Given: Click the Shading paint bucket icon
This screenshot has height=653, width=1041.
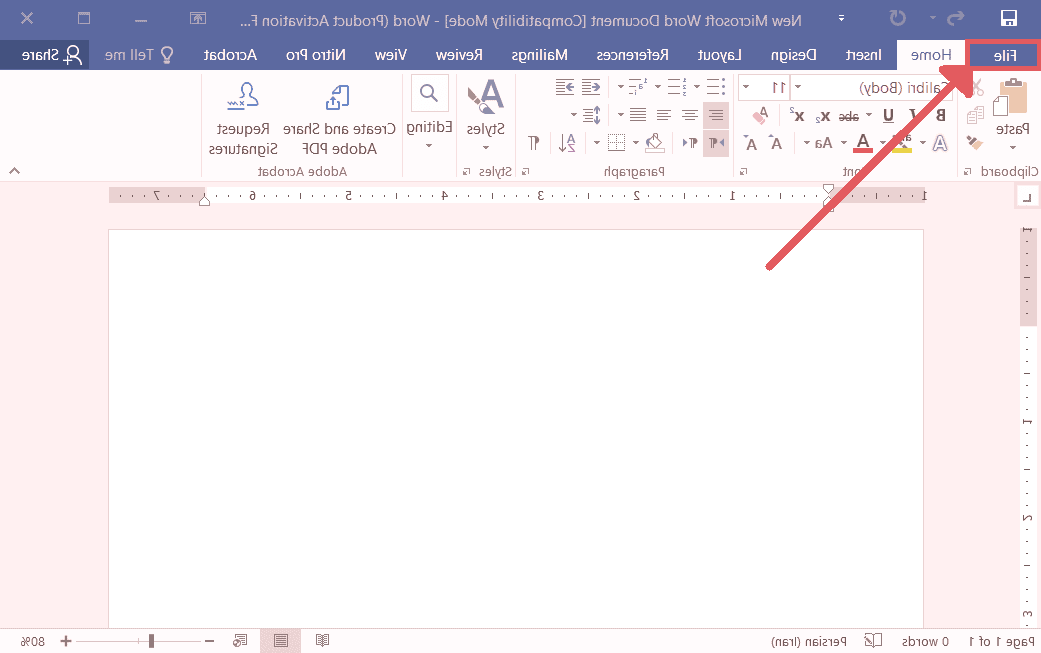Looking at the screenshot, I should (654, 142).
